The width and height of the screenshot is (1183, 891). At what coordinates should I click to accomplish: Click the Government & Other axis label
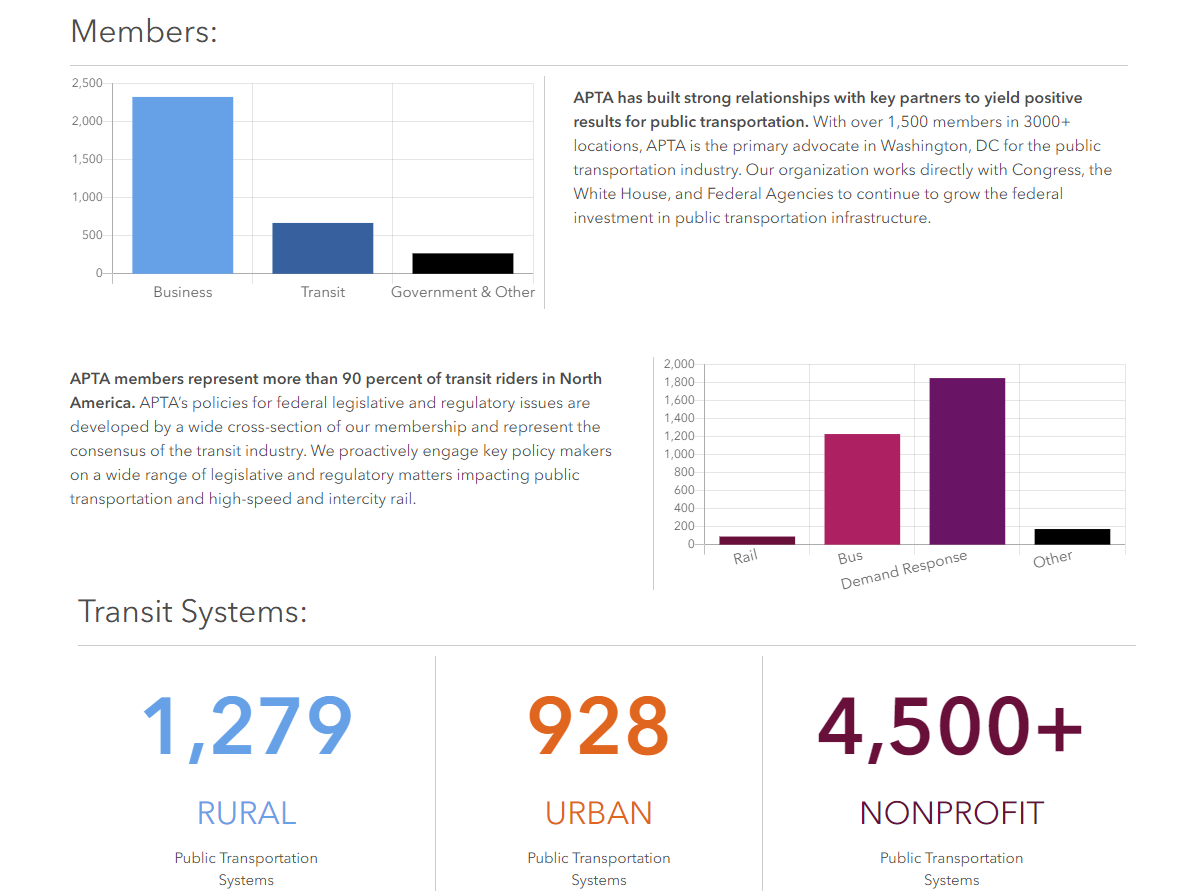point(462,292)
